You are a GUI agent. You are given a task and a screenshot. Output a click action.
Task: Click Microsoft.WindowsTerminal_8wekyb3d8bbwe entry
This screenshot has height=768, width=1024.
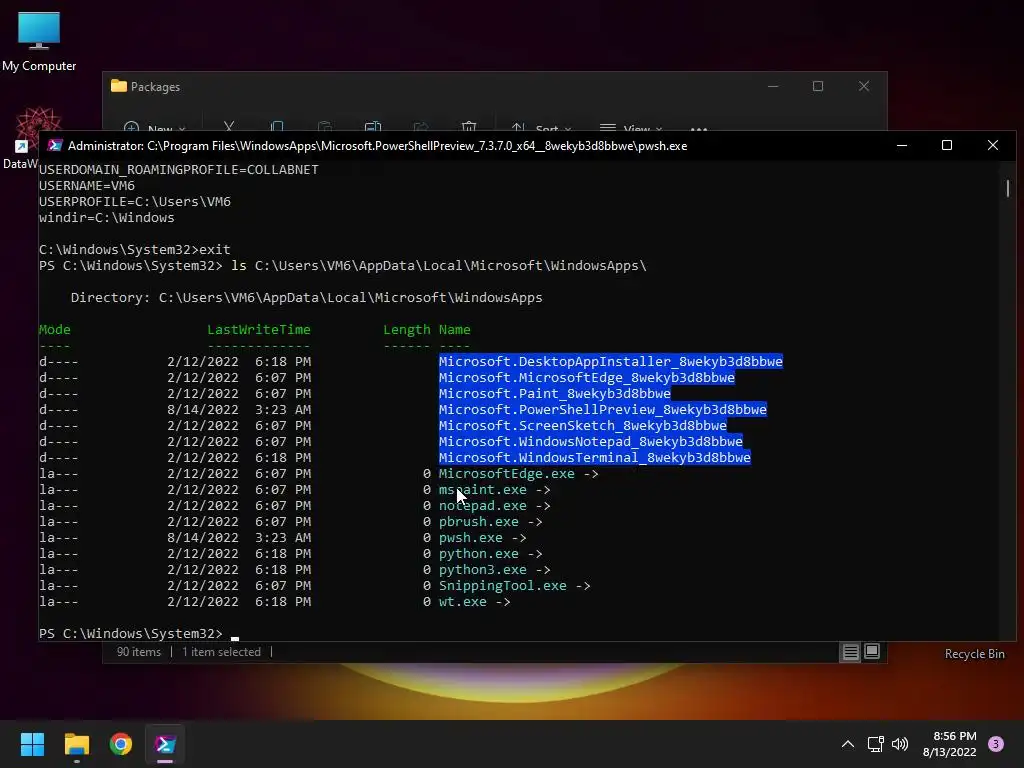click(595, 457)
